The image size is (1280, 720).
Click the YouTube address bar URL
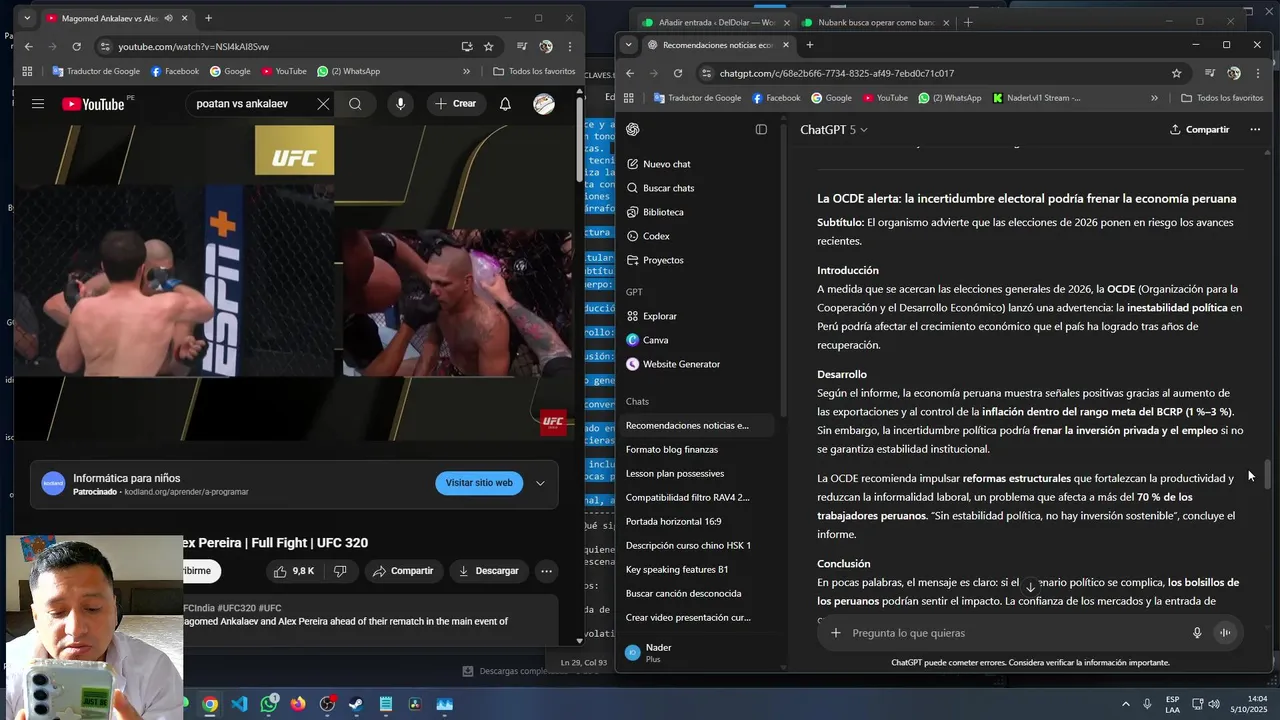(193, 46)
